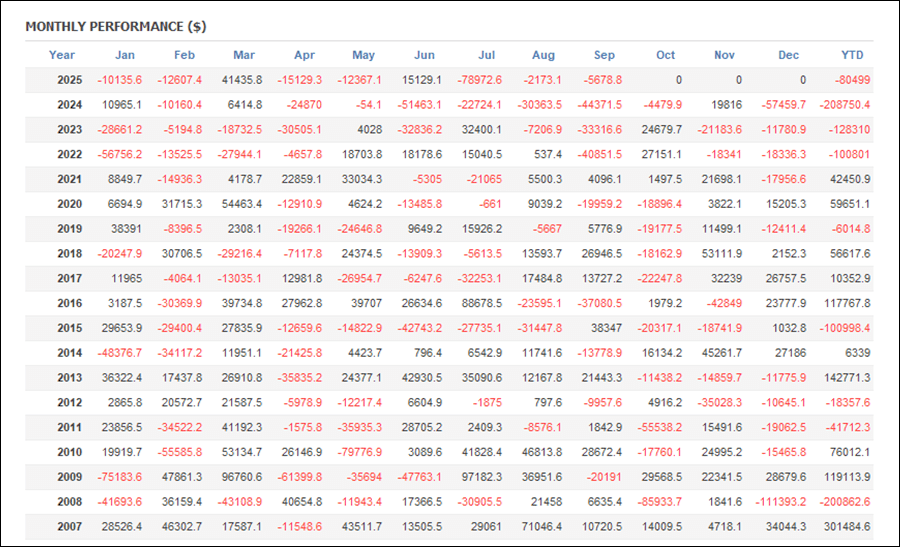Select the 2007 YTD value 301484.6
Screen dimensions: 900x547
(845, 526)
